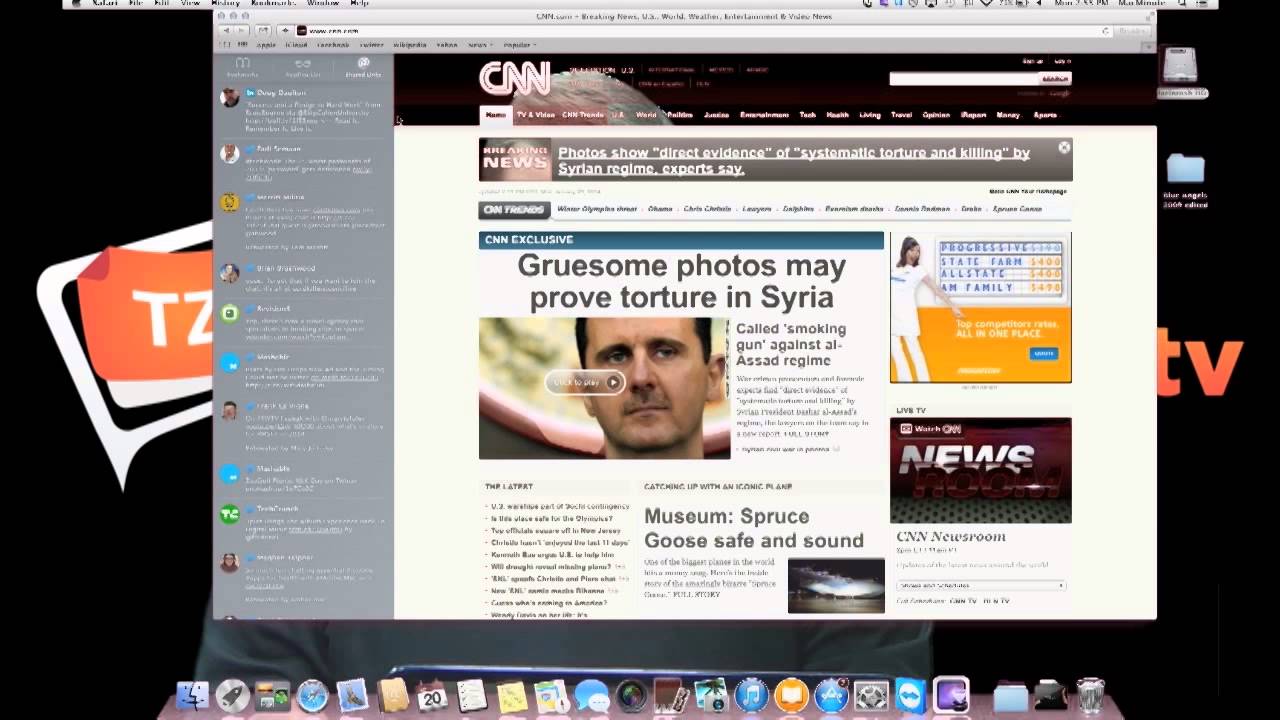Click the insurance comparison ad banner
This screenshot has height=720, width=1280.
[980, 308]
